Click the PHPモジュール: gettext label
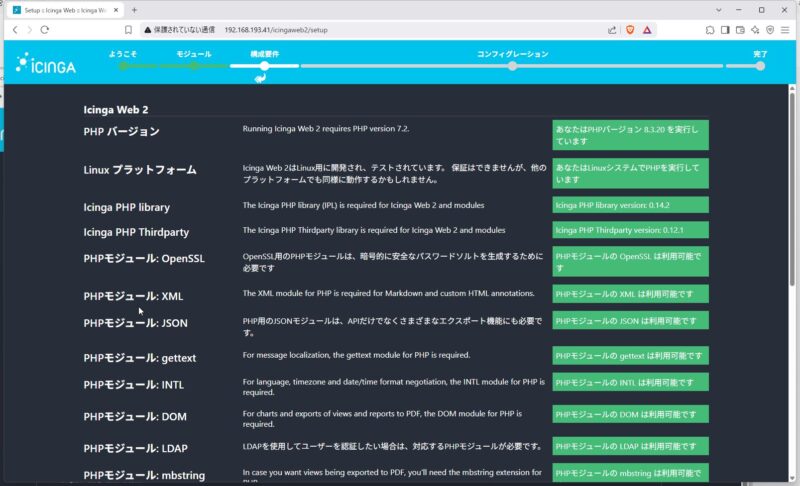Screen dimensions: 800x486 (140, 358)
